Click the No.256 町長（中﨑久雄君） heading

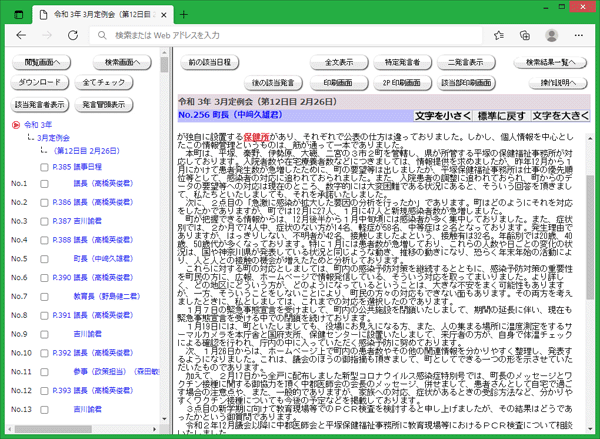(x=230, y=114)
